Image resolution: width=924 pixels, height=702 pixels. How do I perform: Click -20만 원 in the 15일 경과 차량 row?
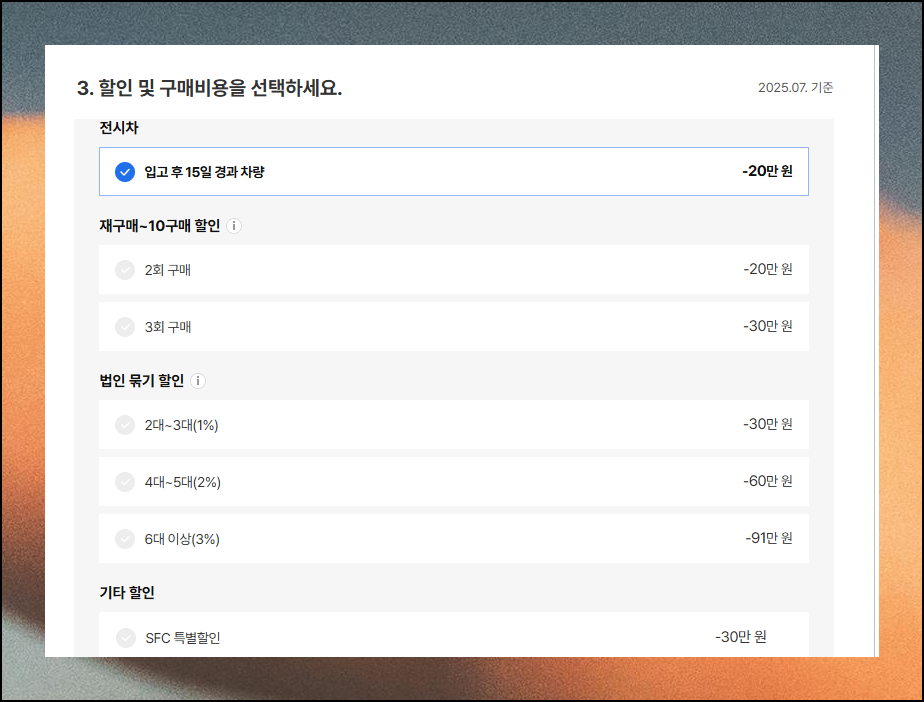coord(767,172)
